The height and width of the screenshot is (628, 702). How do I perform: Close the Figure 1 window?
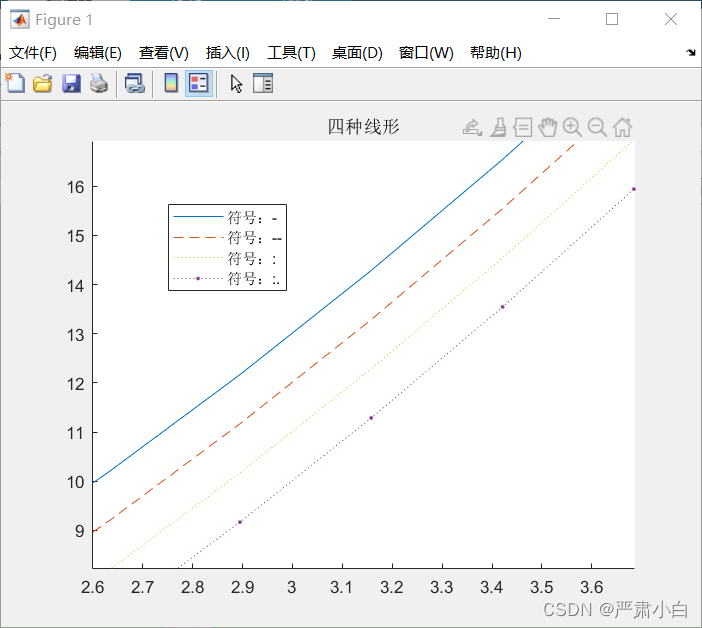click(671, 19)
